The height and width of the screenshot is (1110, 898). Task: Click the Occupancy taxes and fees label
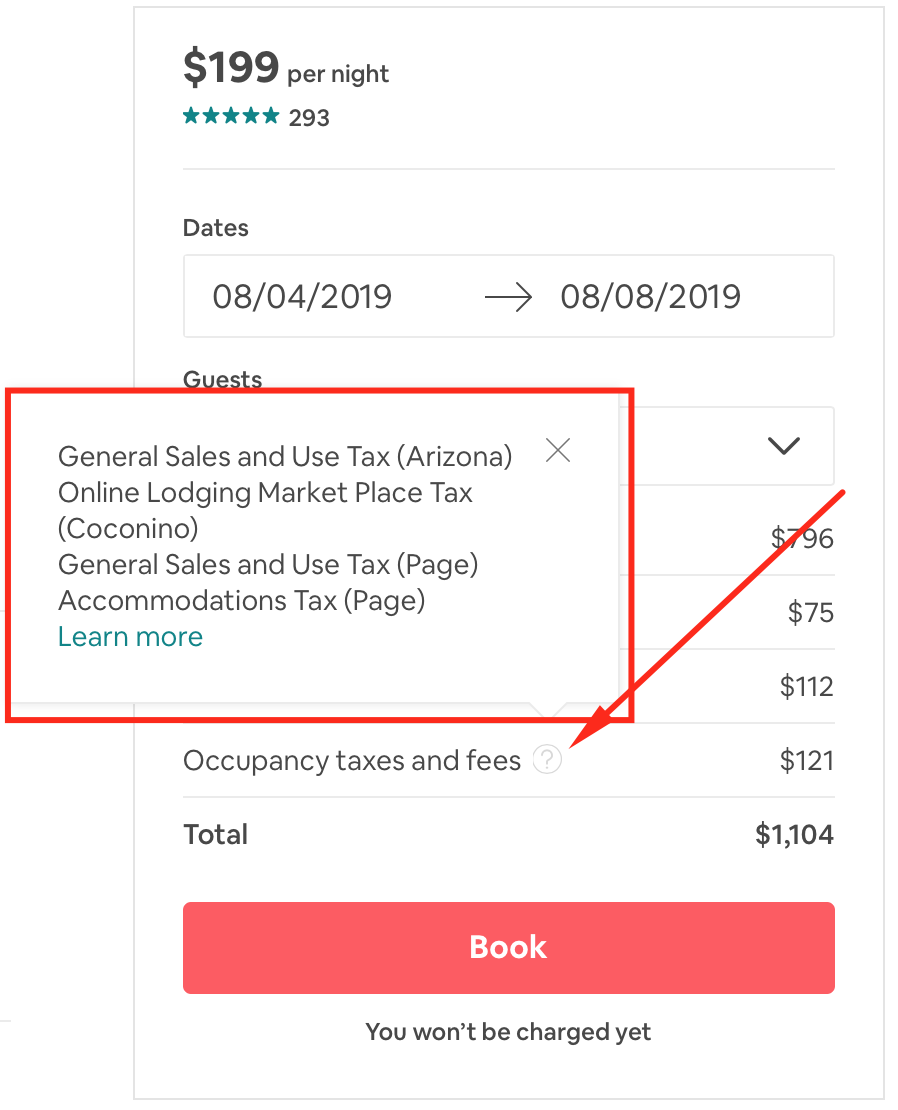coord(352,761)
